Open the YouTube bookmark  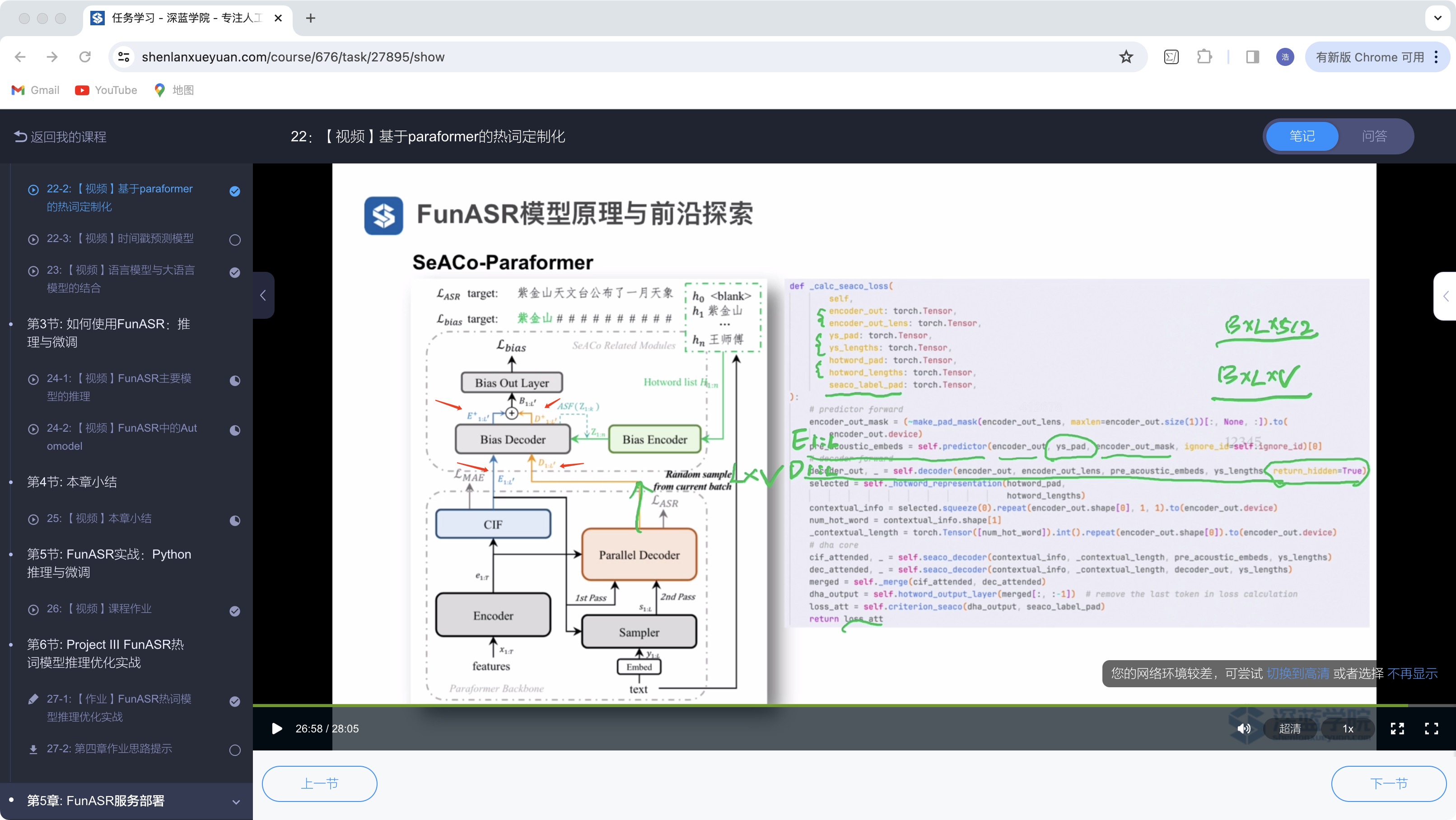[106, 90]
